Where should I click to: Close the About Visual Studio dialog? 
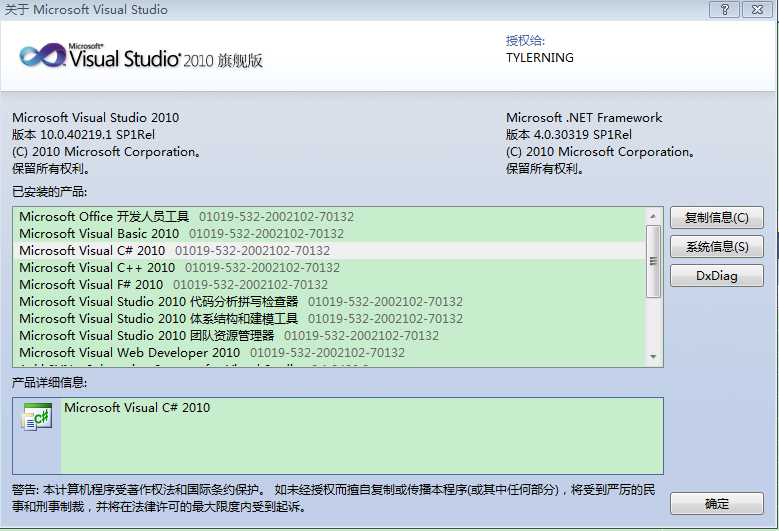757,9
